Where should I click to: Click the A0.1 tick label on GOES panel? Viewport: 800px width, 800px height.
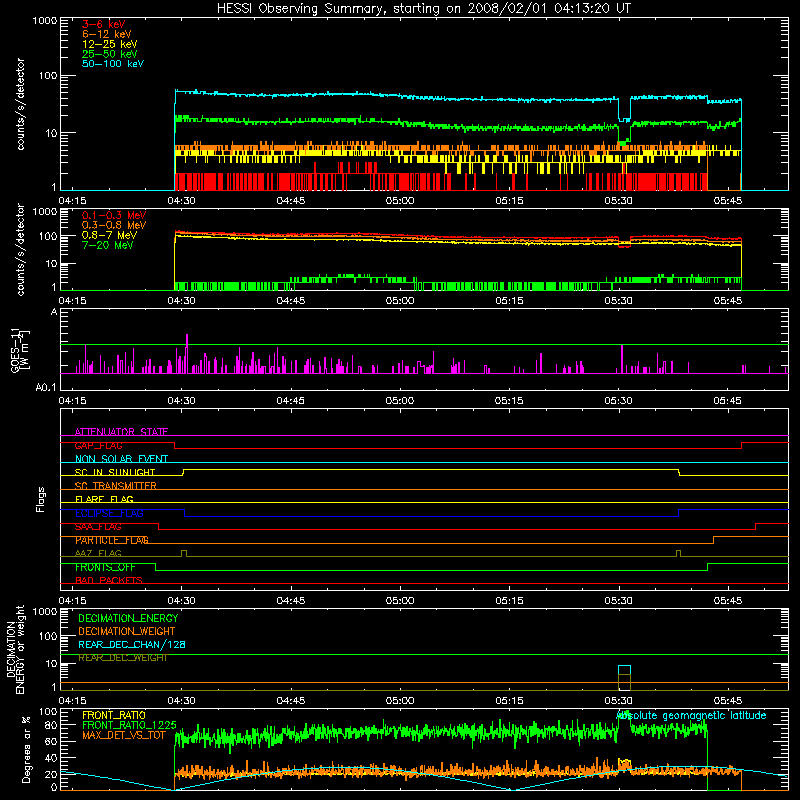point(45,388)
